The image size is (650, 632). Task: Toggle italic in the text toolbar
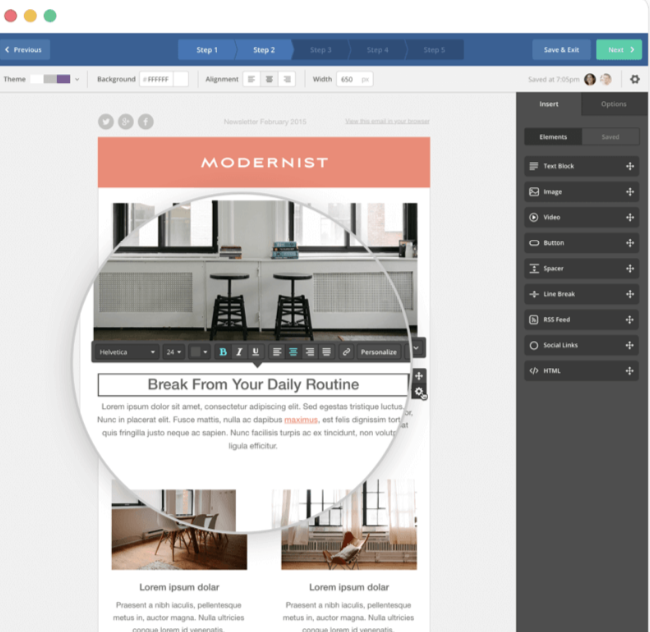click(239, 352)
